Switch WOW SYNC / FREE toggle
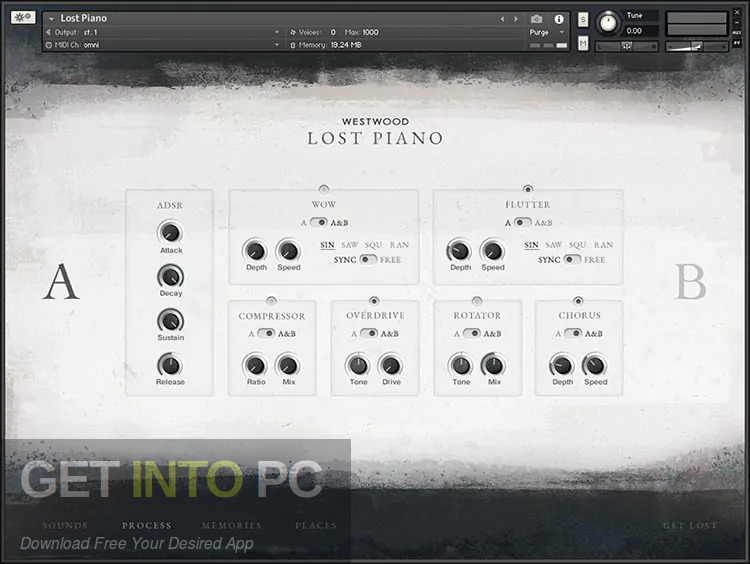This screenshot has width=750, height=564. pyautogui.click(x=368, y=259)
